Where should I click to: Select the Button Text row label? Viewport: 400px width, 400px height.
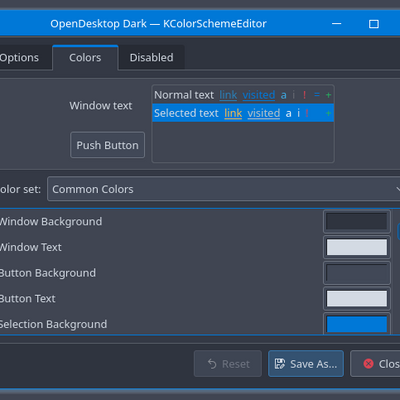[28, 298]
